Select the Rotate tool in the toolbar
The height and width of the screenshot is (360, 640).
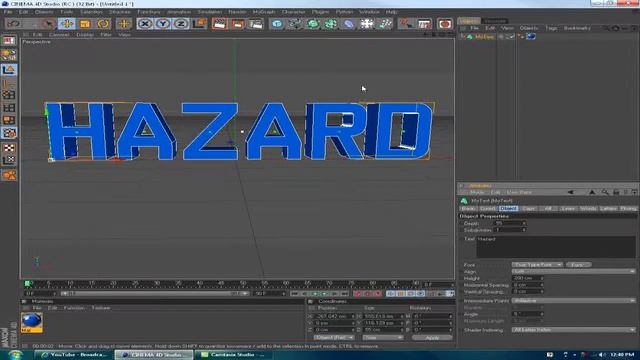103,24
